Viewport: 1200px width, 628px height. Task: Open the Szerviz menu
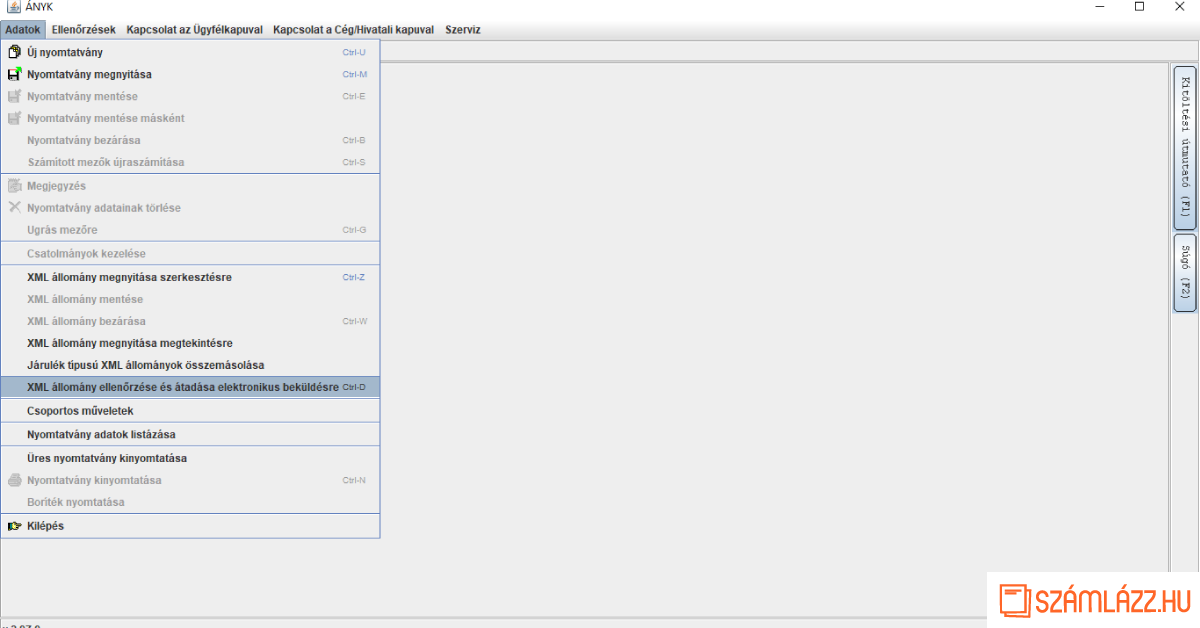pos(463,30)
